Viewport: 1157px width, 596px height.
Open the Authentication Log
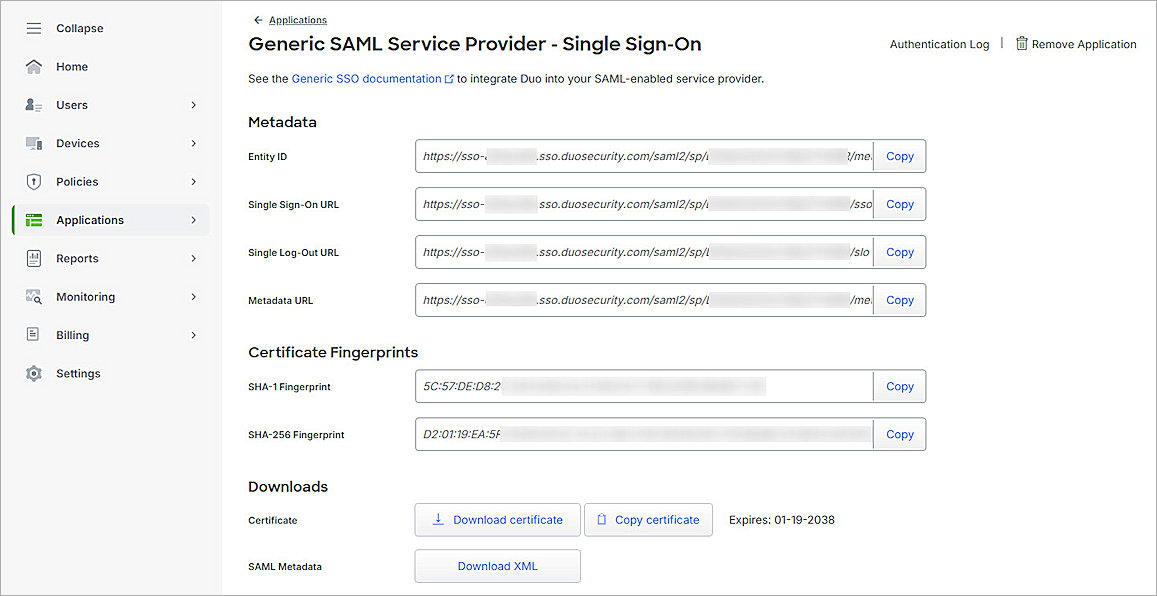click(x=939, y=44)
